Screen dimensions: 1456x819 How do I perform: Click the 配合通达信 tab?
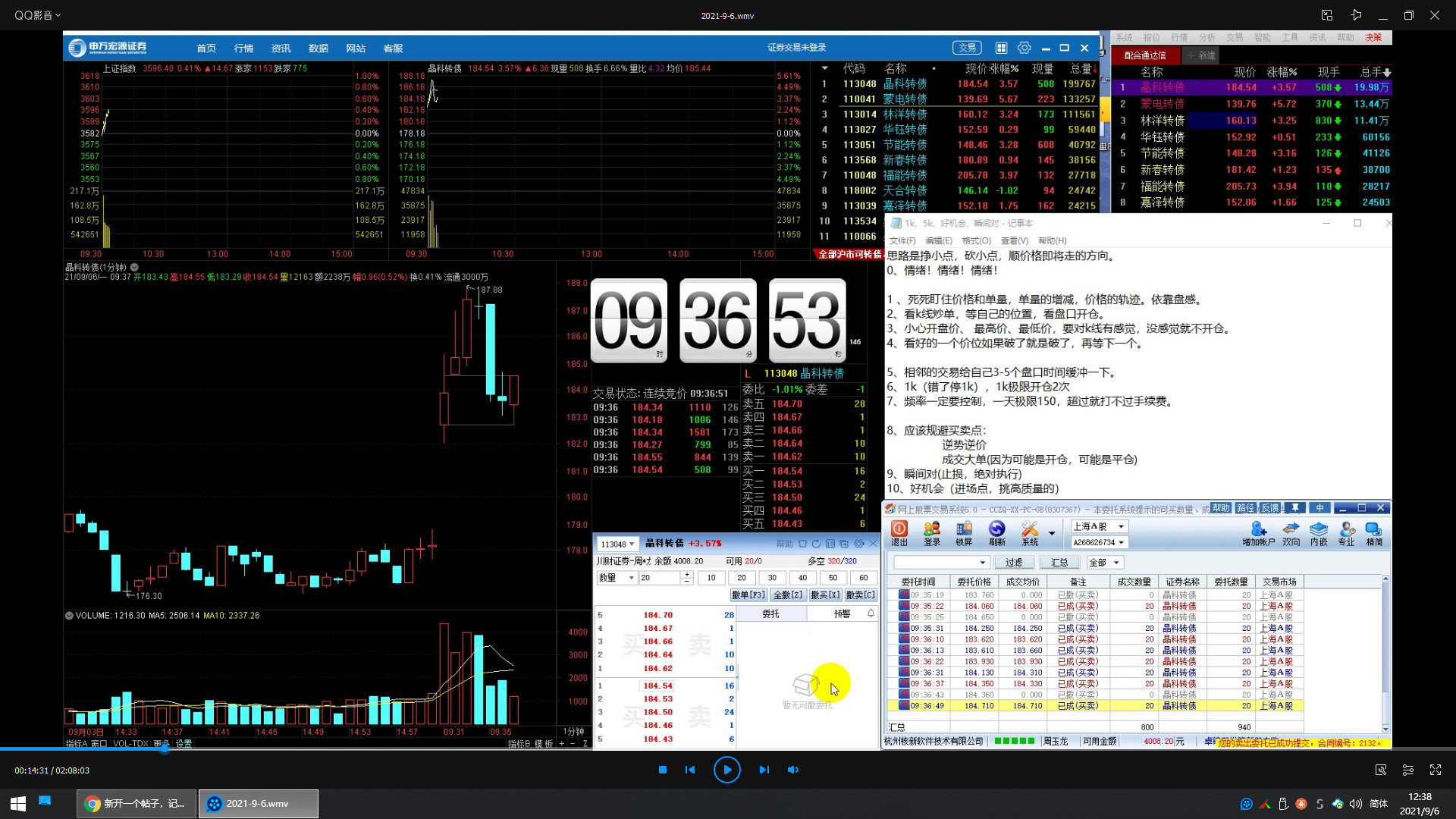click(1145, 55)
